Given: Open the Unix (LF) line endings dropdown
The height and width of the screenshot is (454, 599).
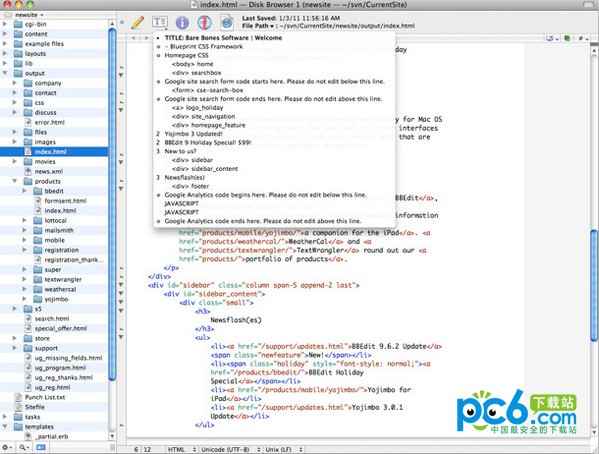Looking at the screenshot, I should point(283,449).
